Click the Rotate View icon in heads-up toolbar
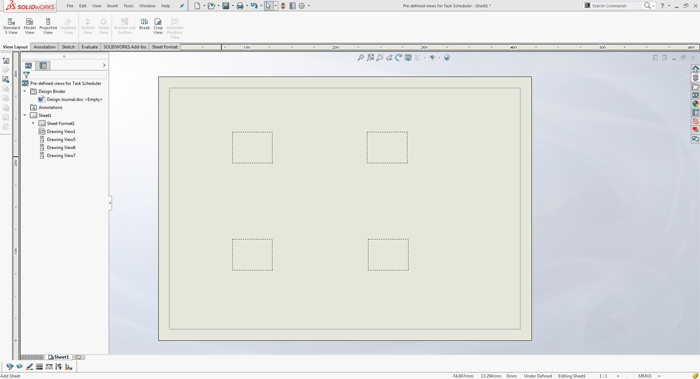The image size is (700, 379). tap(398, 58)
